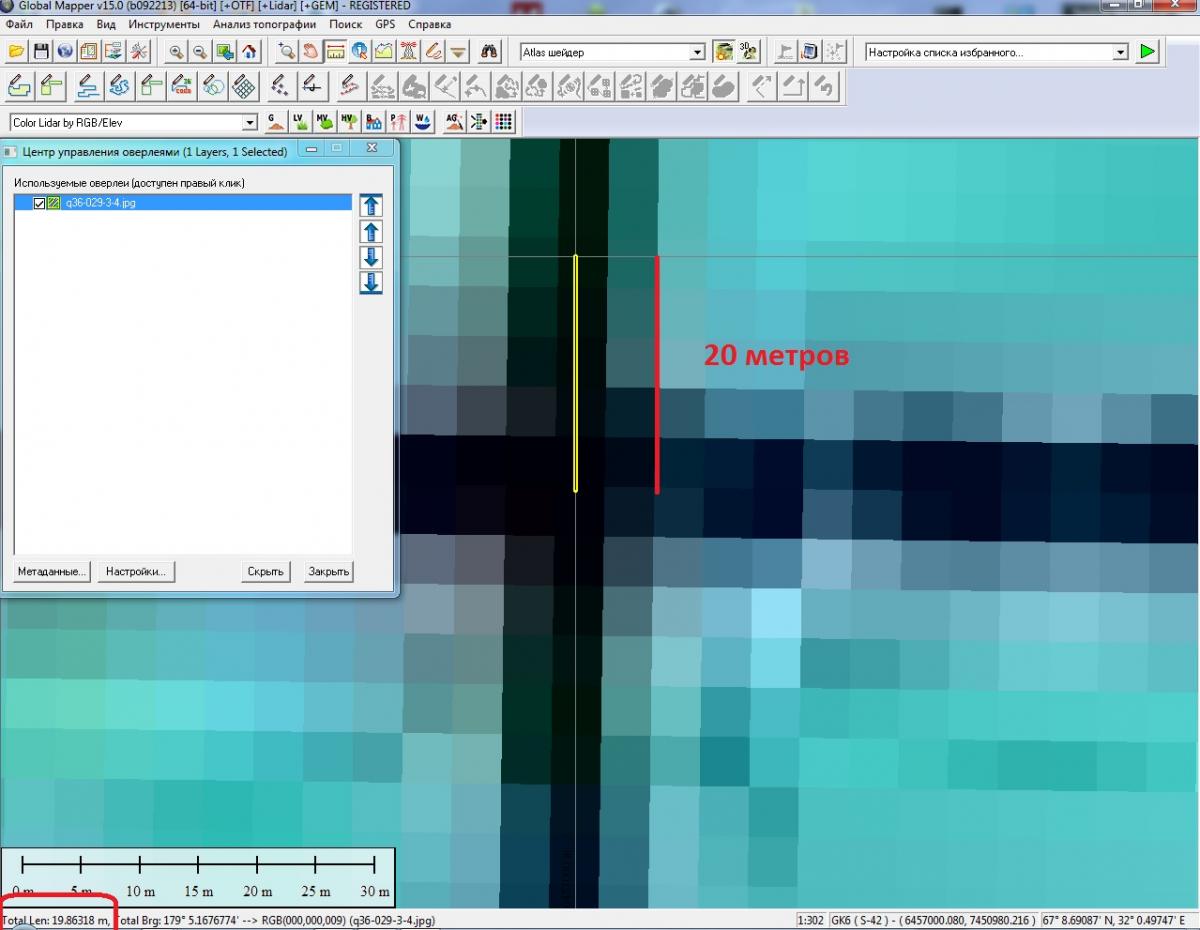The image size is (1200, 930).
Task: Expand the Atlas shader dropdown
Action: tap(698, 52)
